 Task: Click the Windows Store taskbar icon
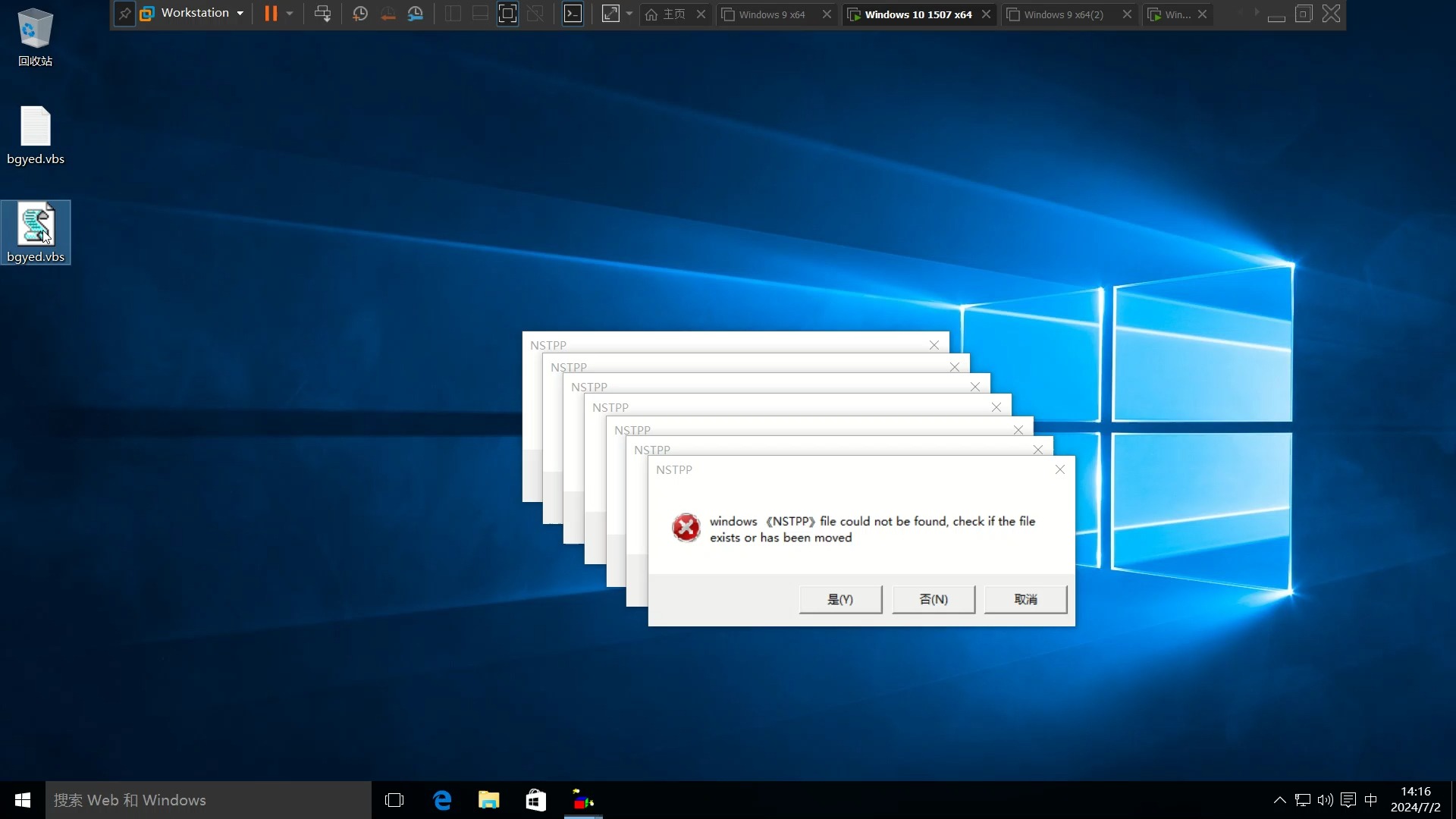(x=535, y=800)
